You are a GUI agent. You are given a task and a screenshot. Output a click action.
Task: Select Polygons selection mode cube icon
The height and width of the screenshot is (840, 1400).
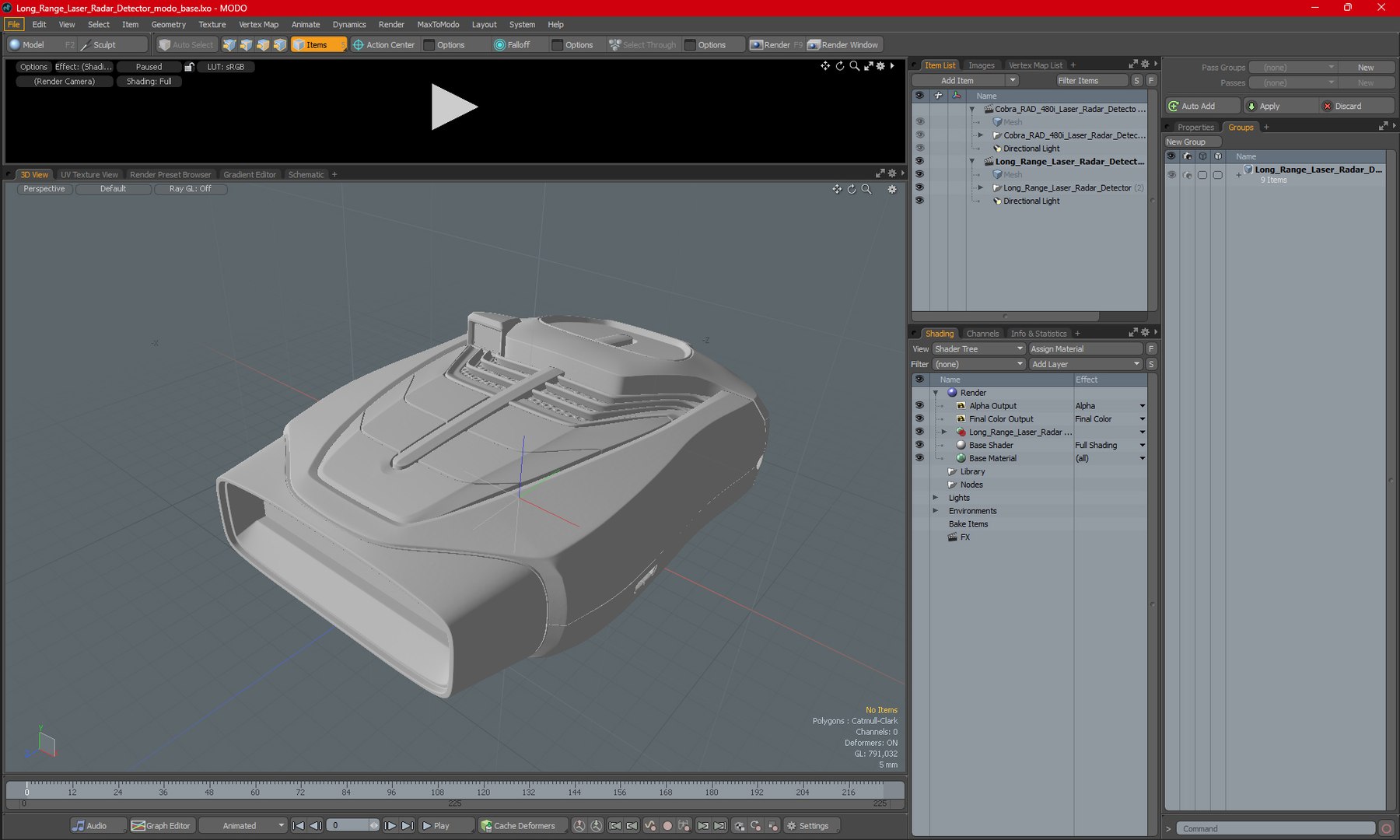[x=264, y=45]
